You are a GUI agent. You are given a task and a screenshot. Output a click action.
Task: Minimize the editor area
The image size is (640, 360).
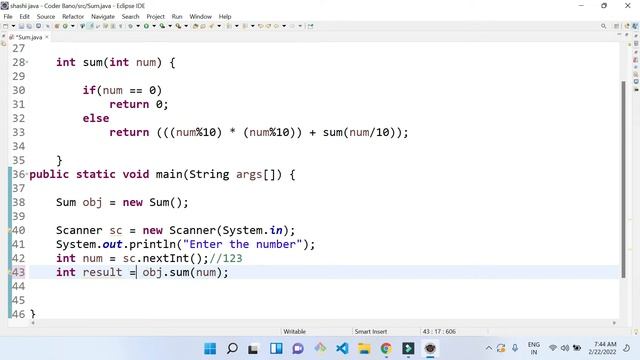[x=619, y=34]
